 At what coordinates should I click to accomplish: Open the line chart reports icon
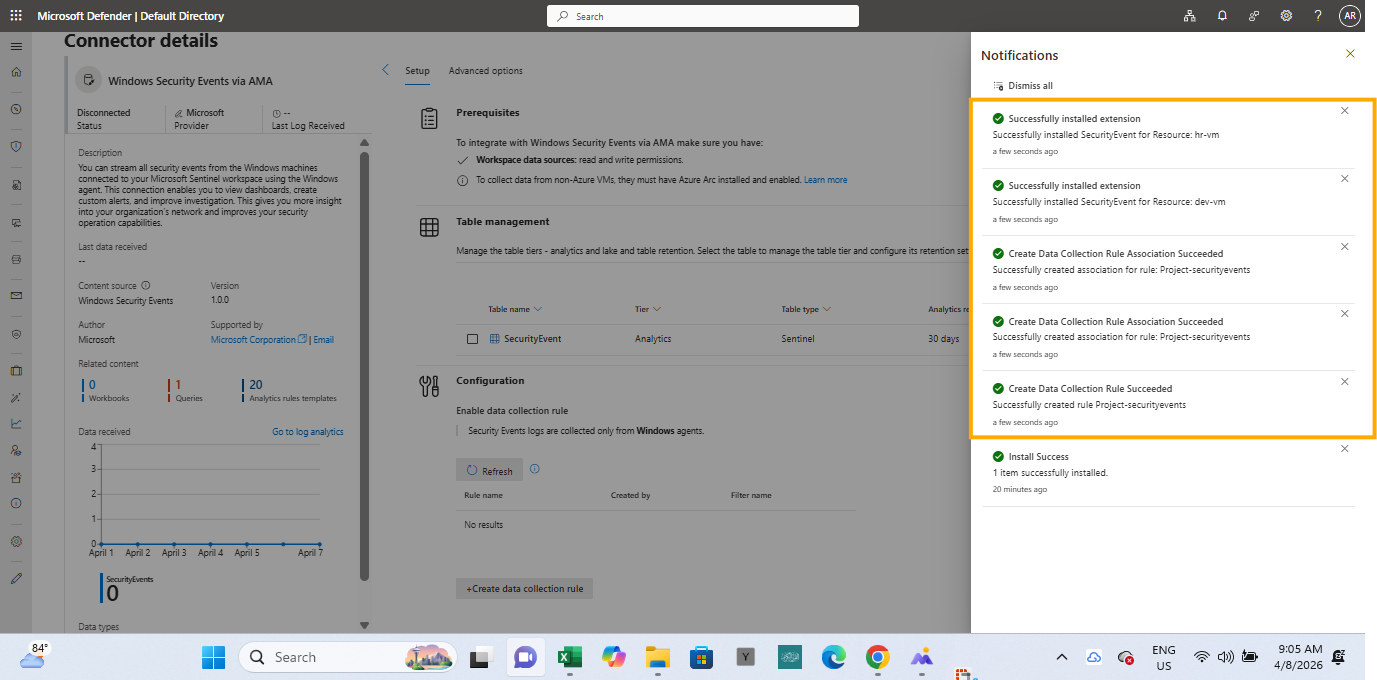pos(16,423)
